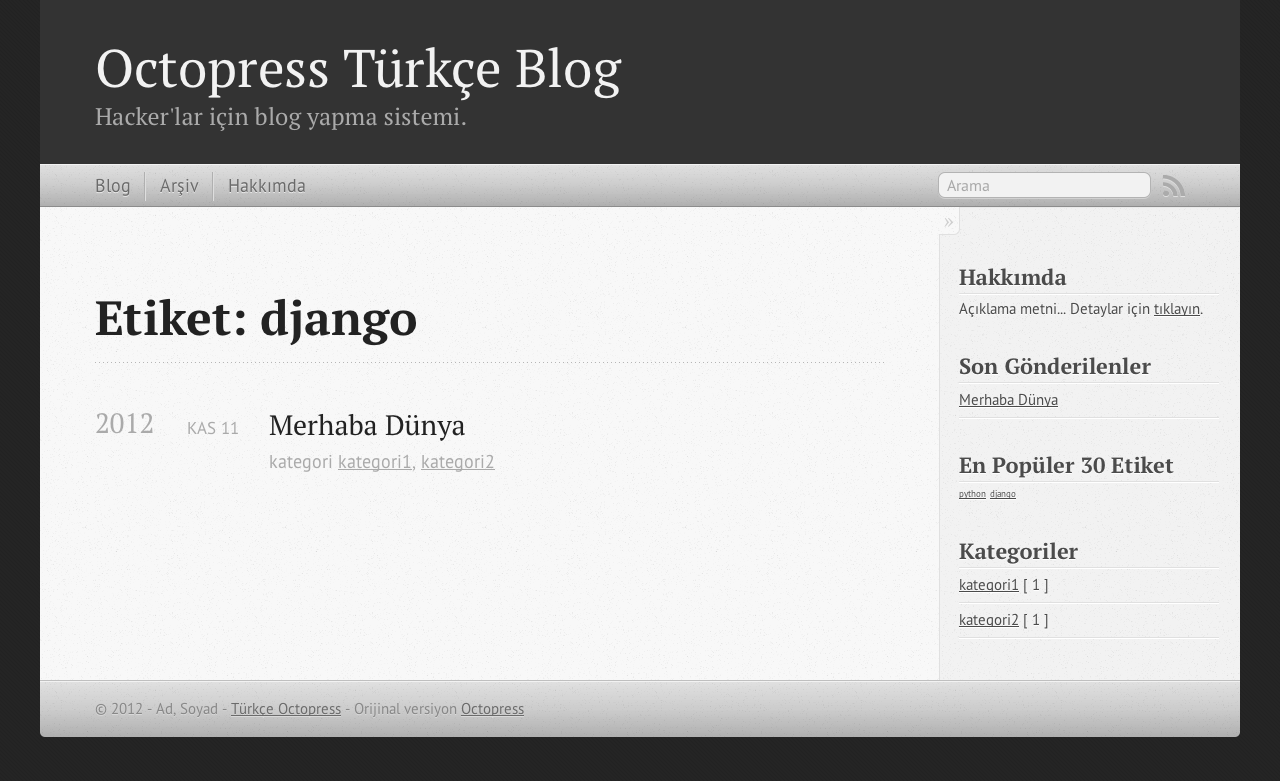Image resolution: width=1280 pixels, height=781 pixels.
Task: Click the blog subtitle text
Action: (281, 117)
